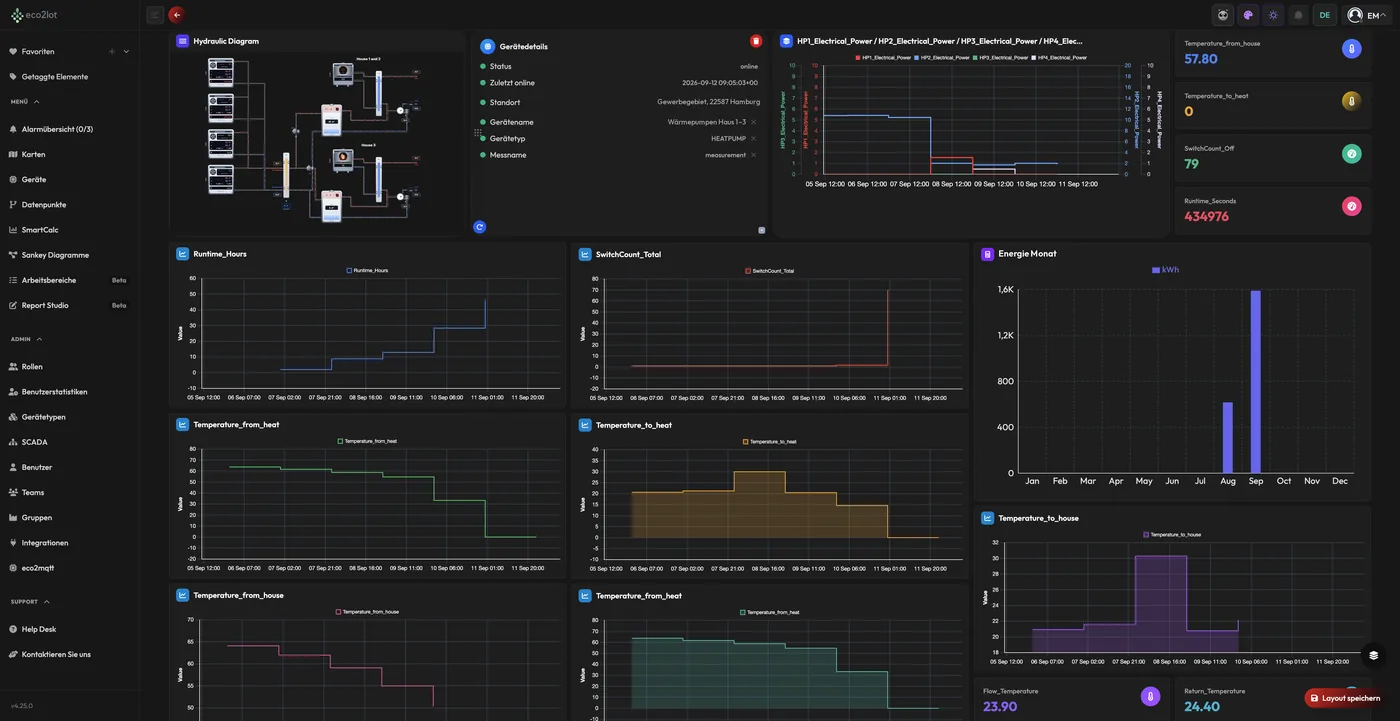Go back using the red arrow button
Image resolution: width=1400 pixels, height=721 pixels.
click(177, 15)
